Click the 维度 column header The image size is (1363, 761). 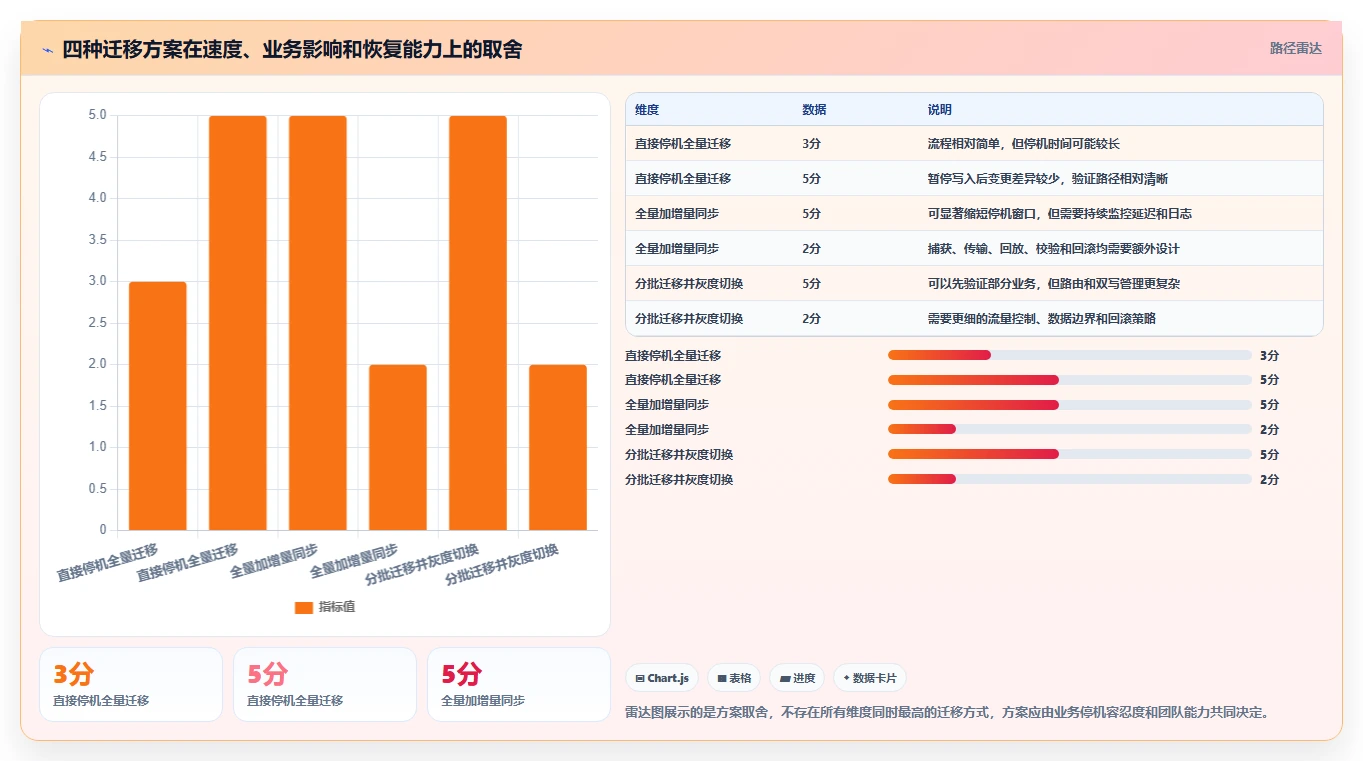click(647, 110)
